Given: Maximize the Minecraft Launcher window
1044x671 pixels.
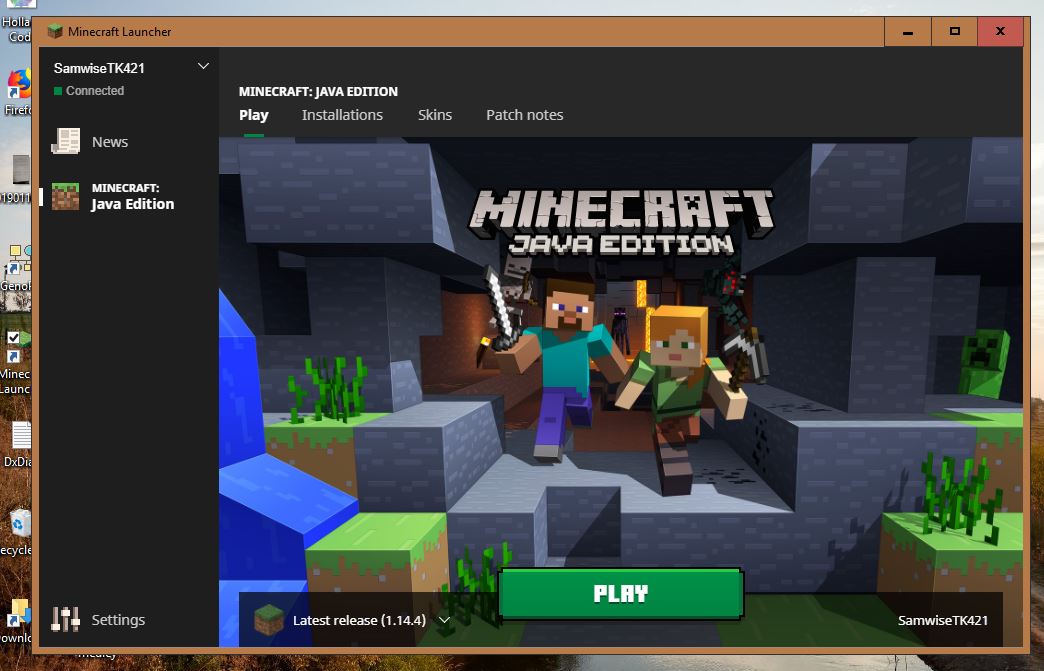Looking at the screenshot, I should [x=954, y=31].
